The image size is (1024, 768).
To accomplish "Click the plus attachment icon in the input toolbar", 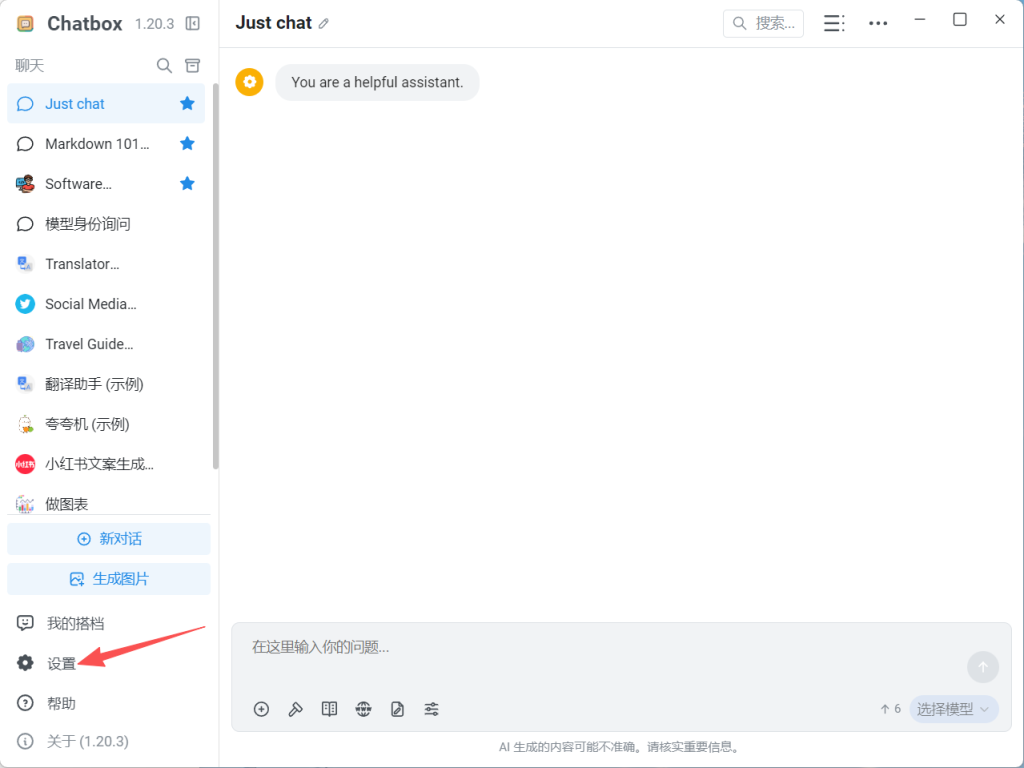I will pyautogui.click(x=261, y=709).
